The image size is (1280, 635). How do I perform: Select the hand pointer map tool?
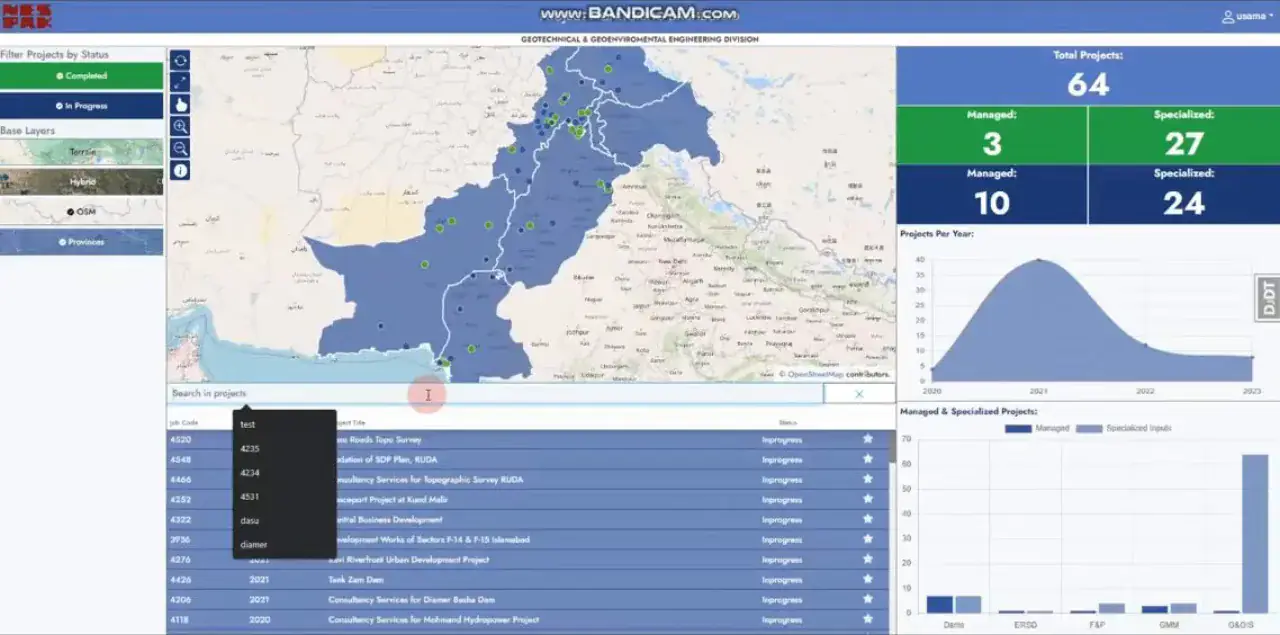[180, 104]
